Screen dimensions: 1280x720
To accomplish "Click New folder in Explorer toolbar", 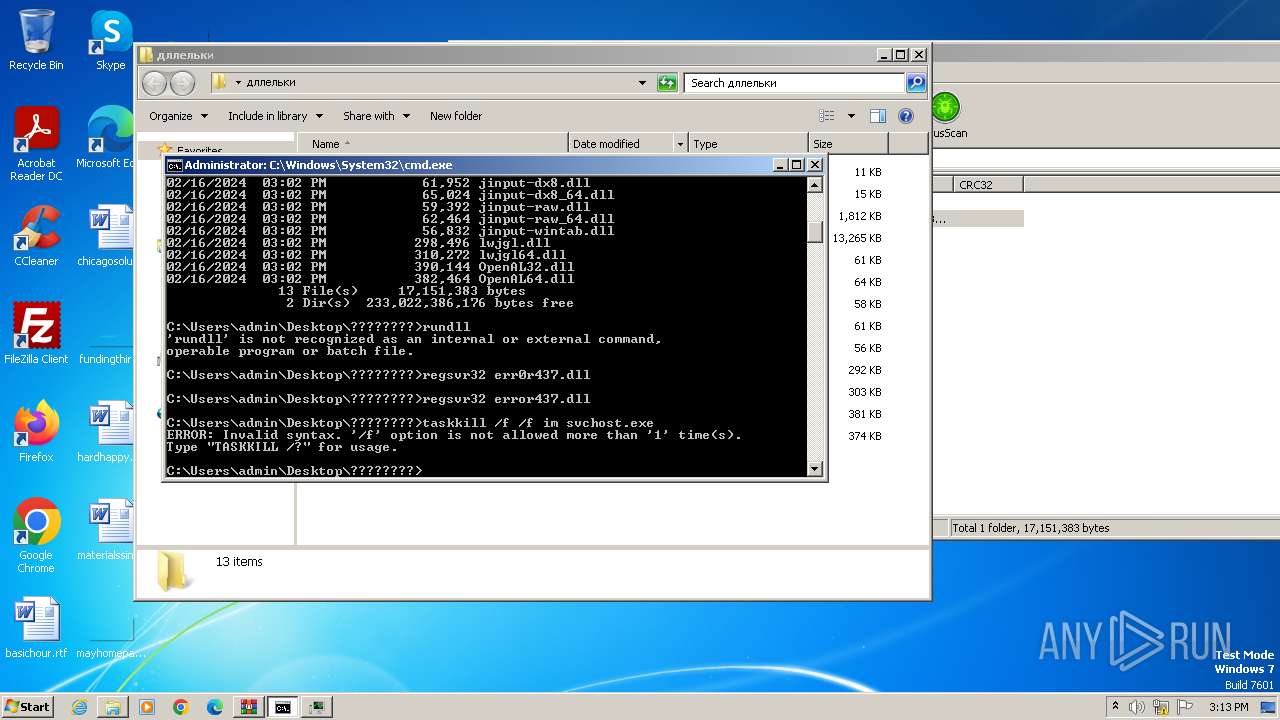I will point(456,116).
